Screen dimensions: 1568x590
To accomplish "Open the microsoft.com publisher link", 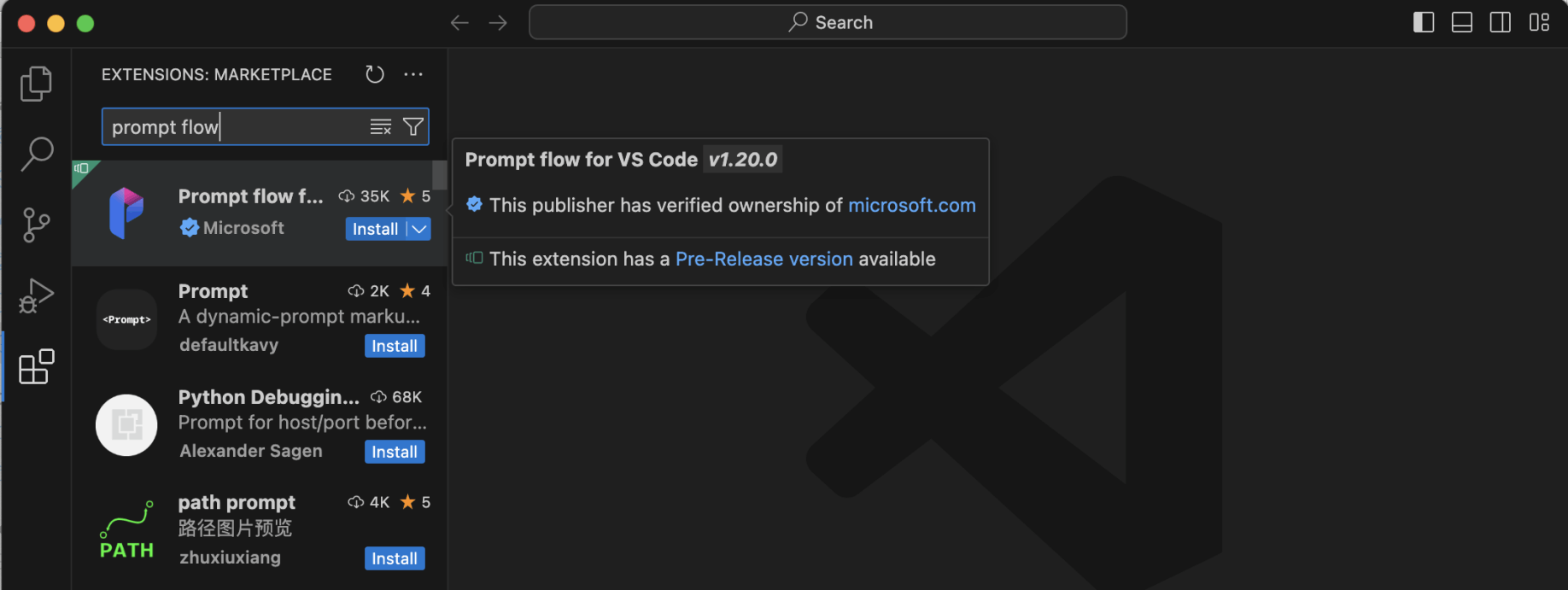I will 911,206.
